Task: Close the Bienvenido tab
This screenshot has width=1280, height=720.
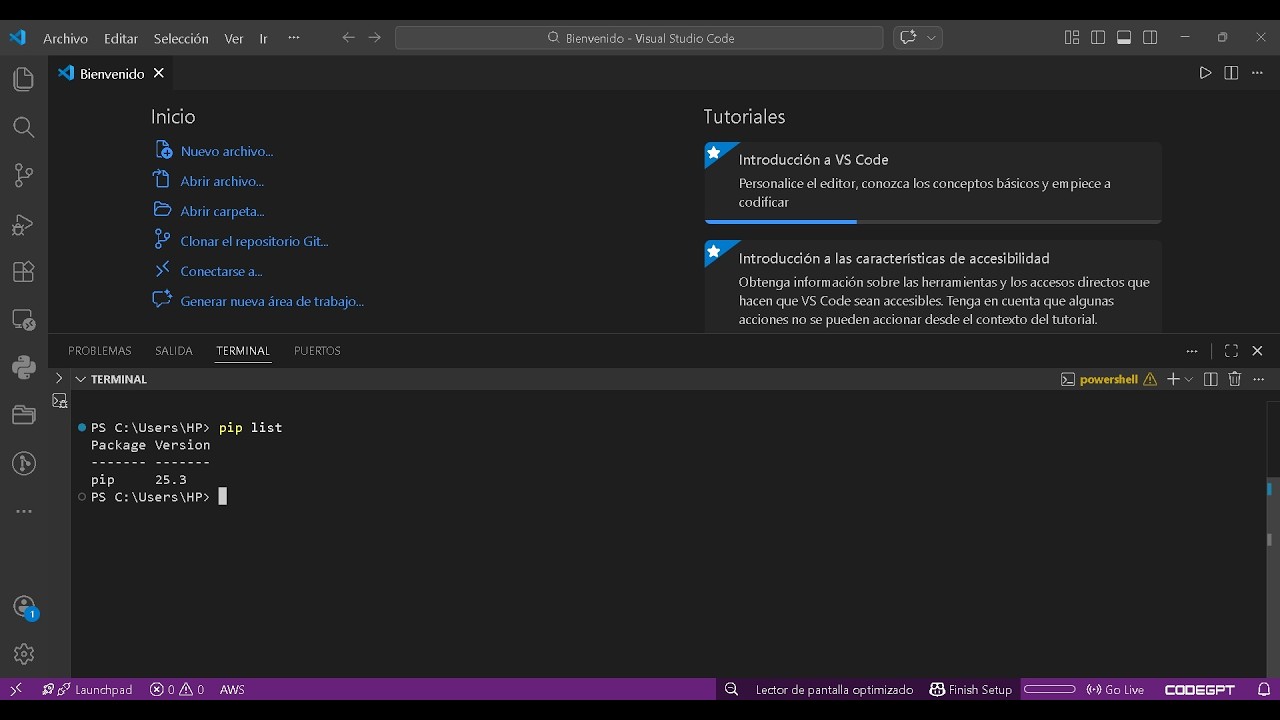Action: pyautogui.click(x=158, y=73)
